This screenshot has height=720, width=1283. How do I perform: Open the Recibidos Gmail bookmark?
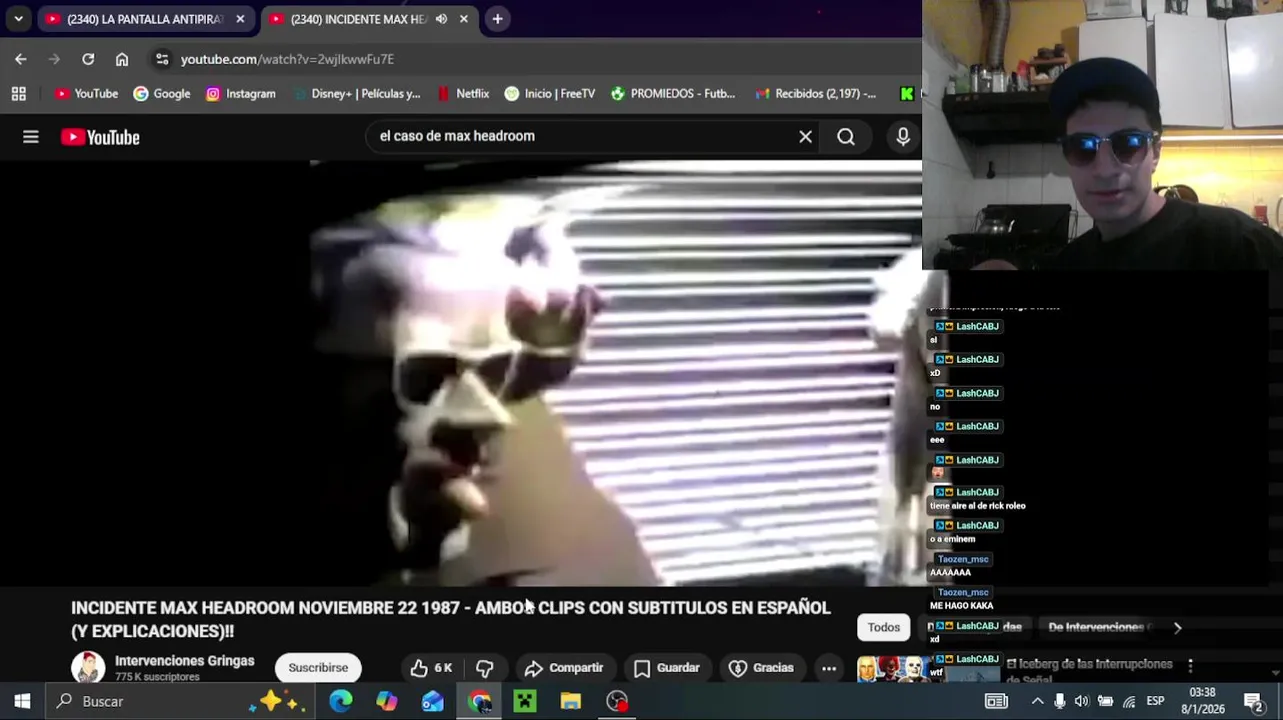click(816, 93)
